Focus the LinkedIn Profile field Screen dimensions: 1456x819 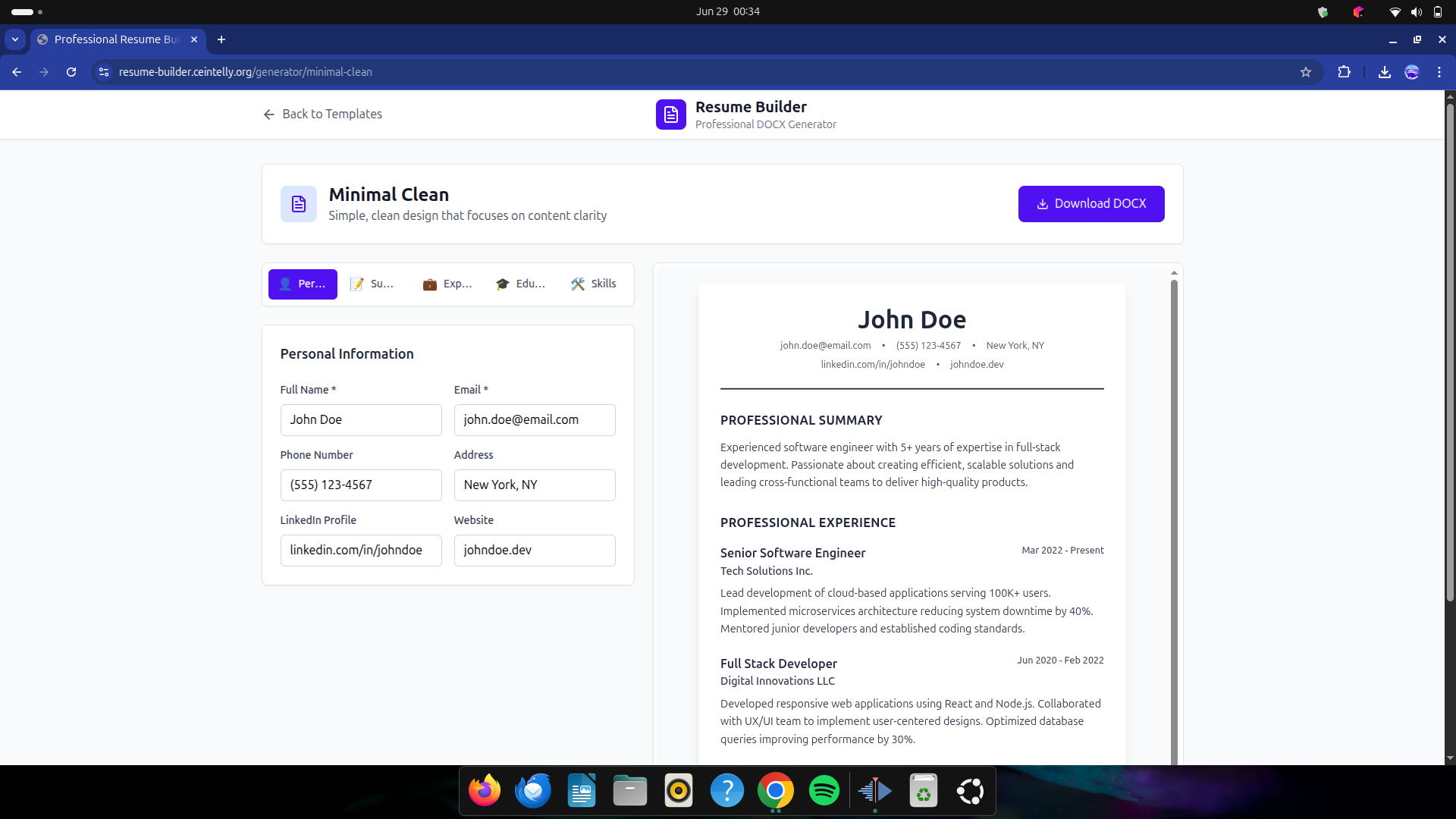(x=360, y=551)
